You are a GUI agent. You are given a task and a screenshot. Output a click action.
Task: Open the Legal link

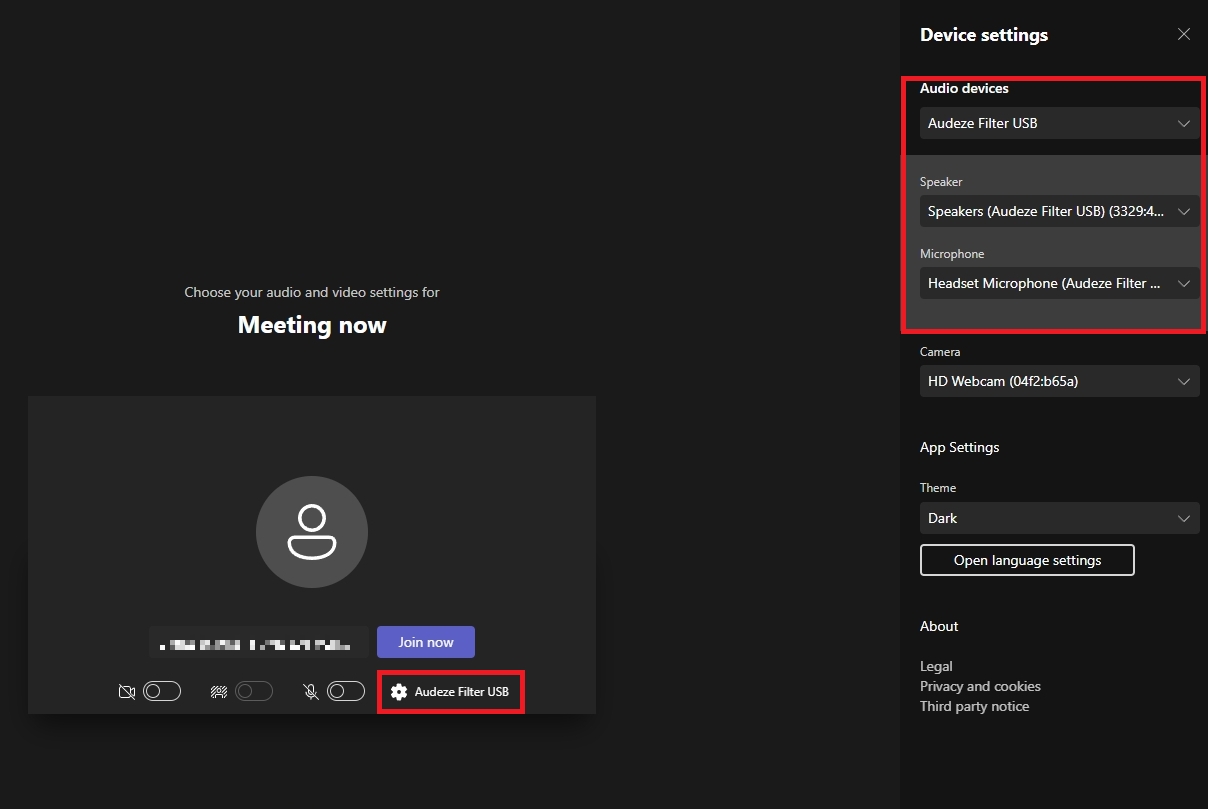coord(936,666)
